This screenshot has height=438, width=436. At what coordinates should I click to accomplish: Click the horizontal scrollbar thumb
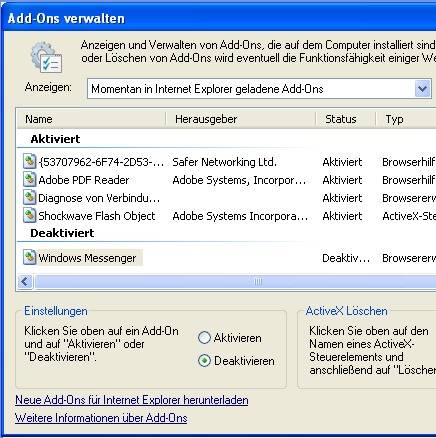point(235,282)
